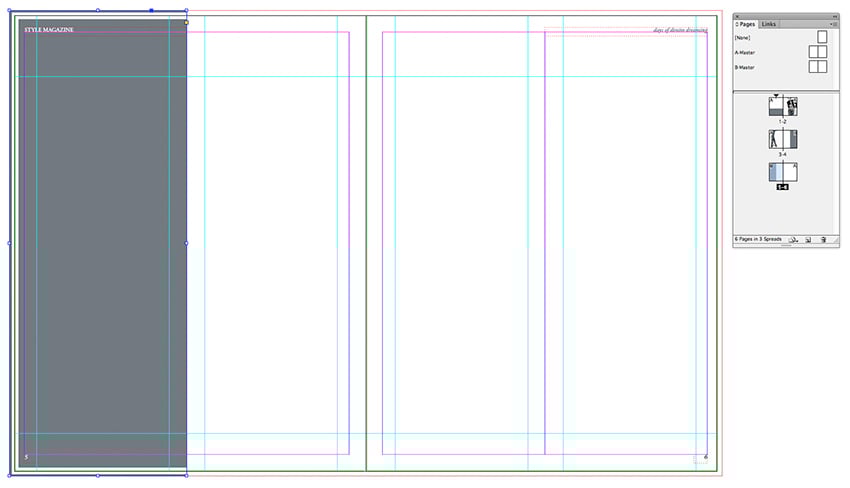Select the B-Master spread thumbnail
This screenshot has width=850, height=488.
(x=817, y=66)
